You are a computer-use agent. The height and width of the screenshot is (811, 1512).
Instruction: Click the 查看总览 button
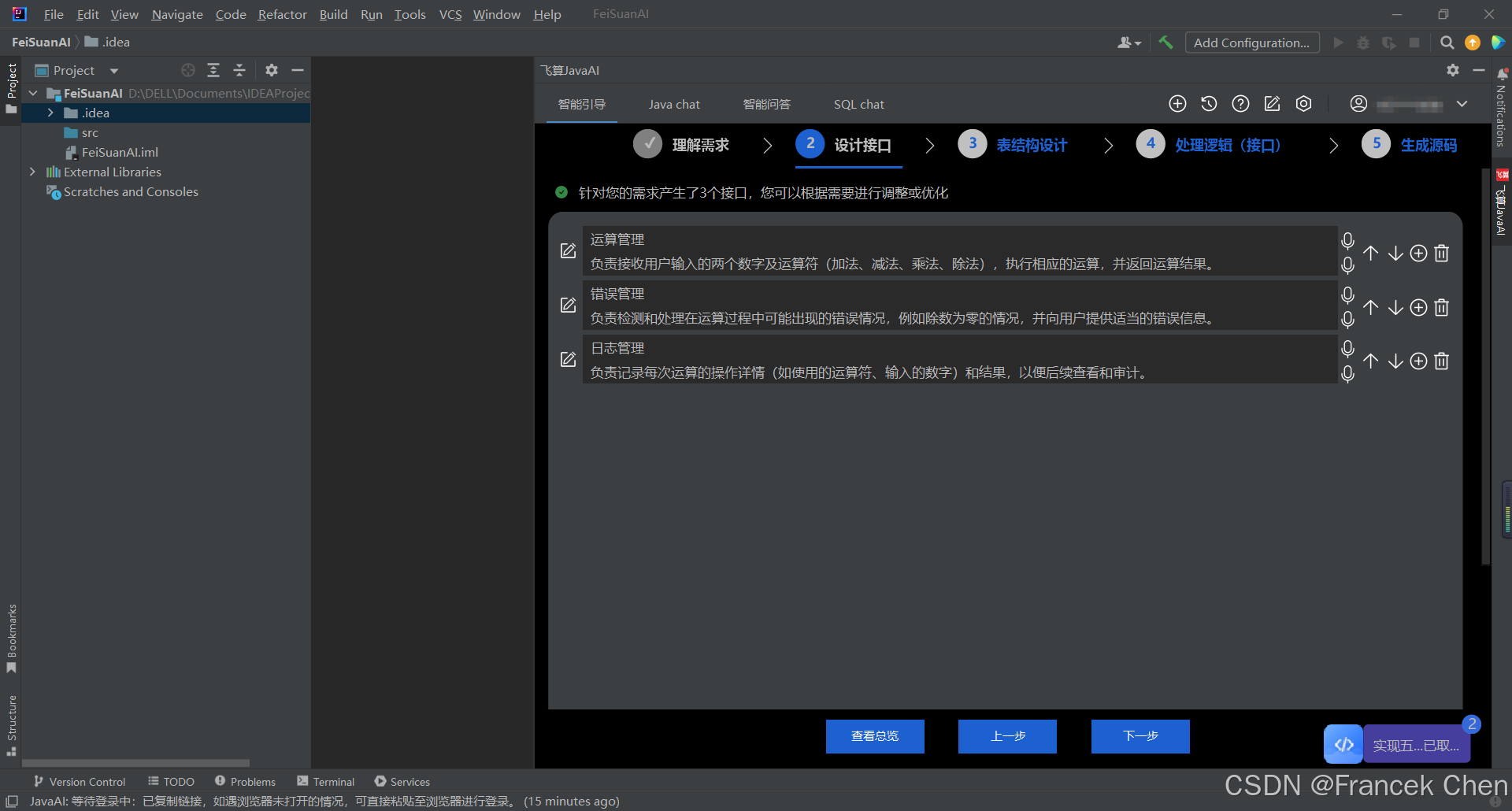874,735
